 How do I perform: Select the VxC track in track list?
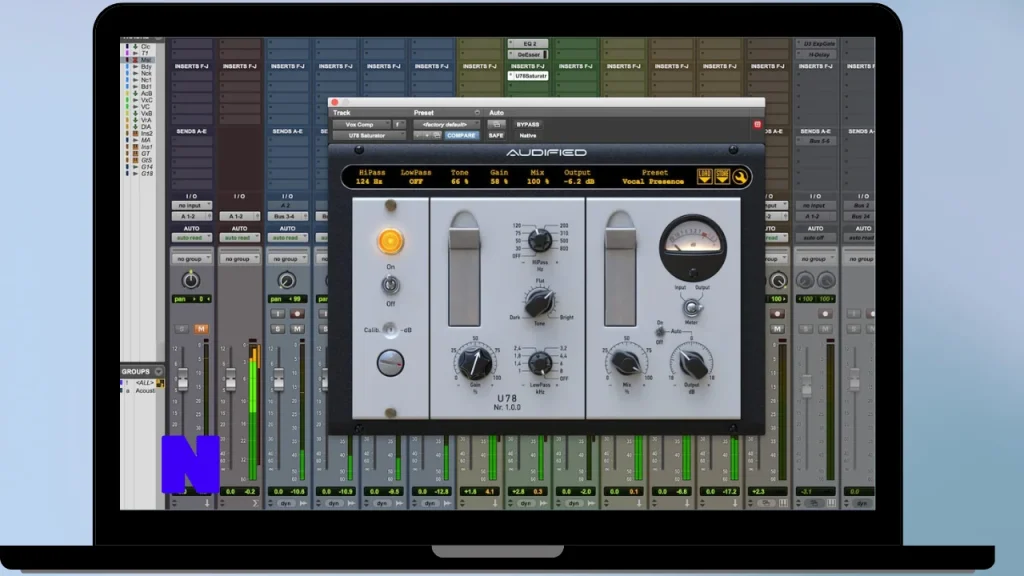(x=146, y=101)
